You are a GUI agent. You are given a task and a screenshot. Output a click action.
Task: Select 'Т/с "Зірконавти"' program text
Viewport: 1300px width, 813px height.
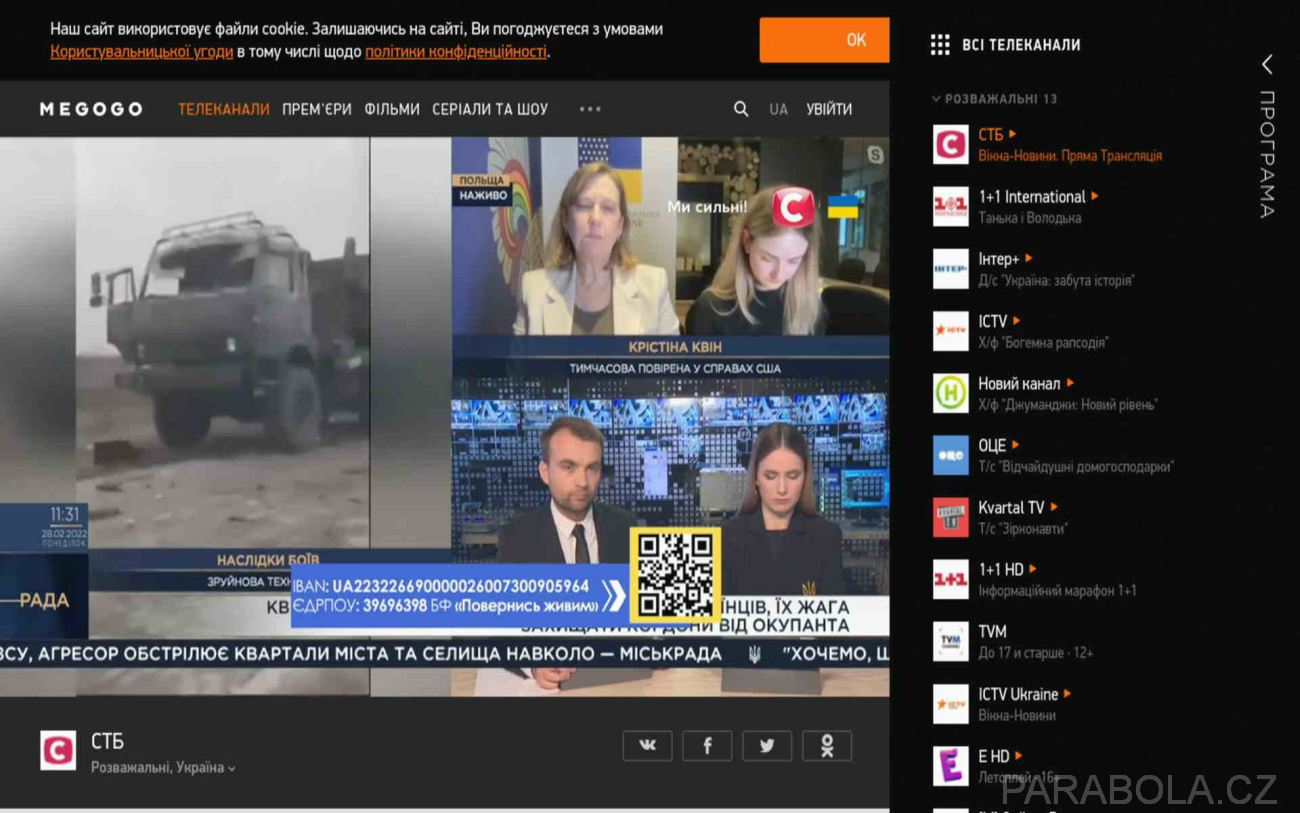click(x=1023, y=529)
